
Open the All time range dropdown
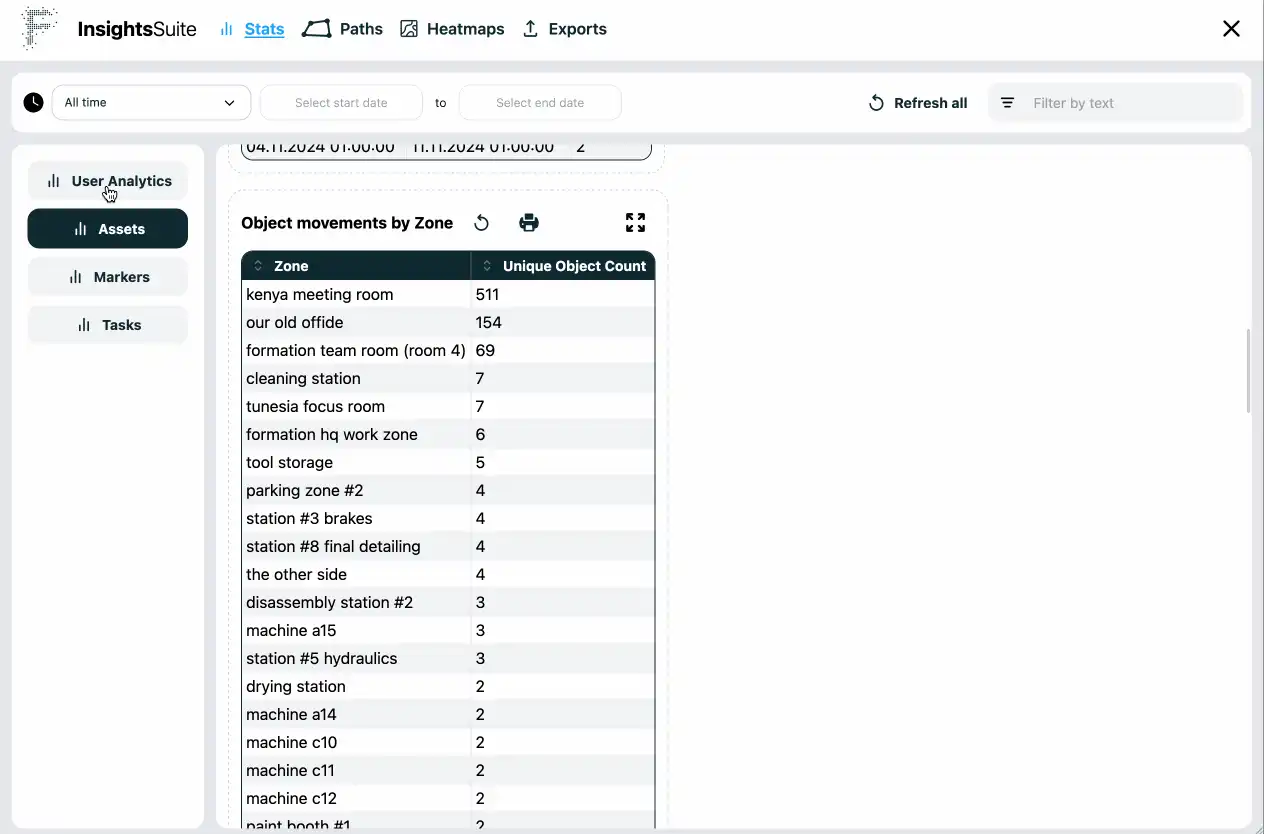150,102
